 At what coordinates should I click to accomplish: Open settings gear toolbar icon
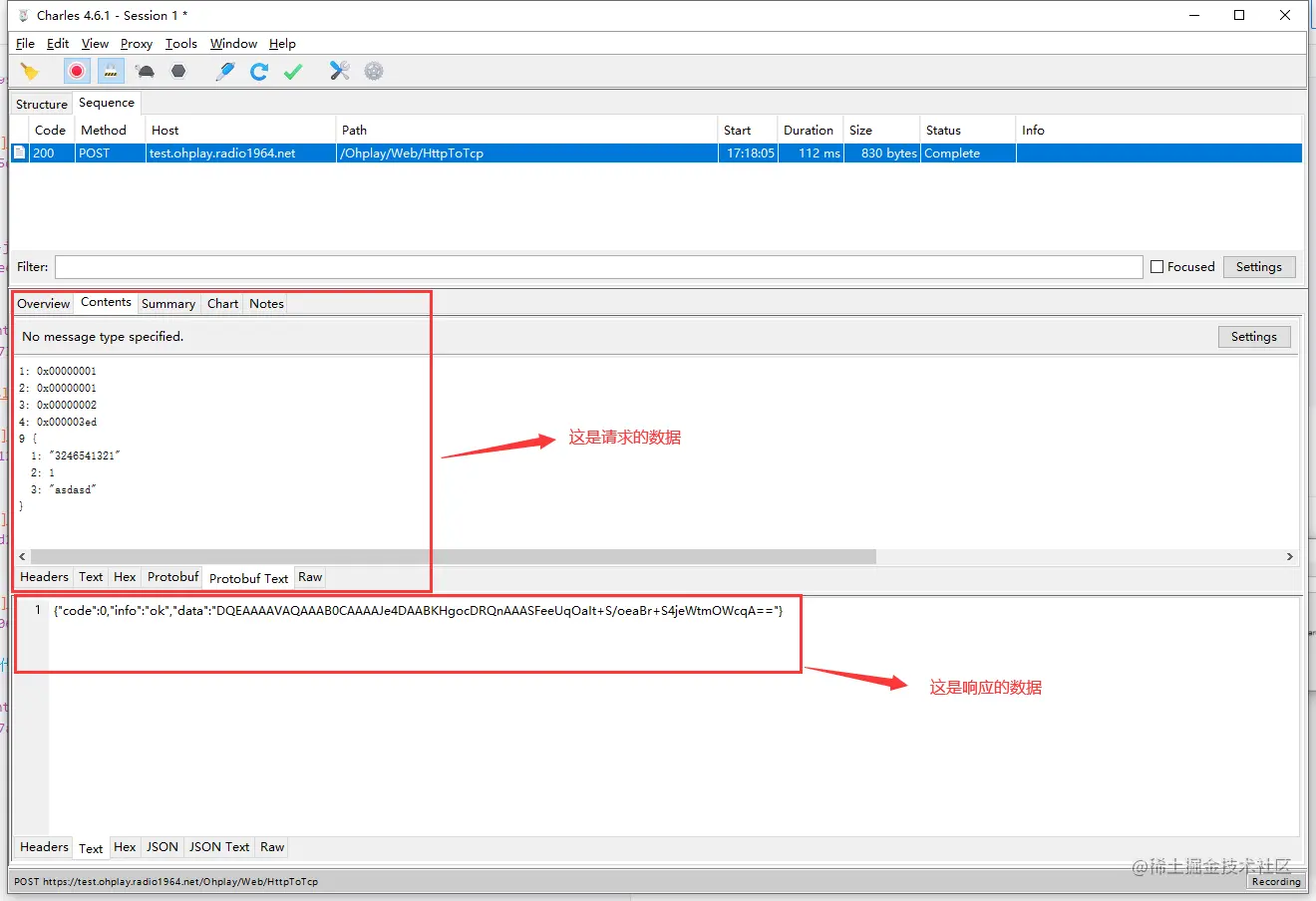point(374,72)
